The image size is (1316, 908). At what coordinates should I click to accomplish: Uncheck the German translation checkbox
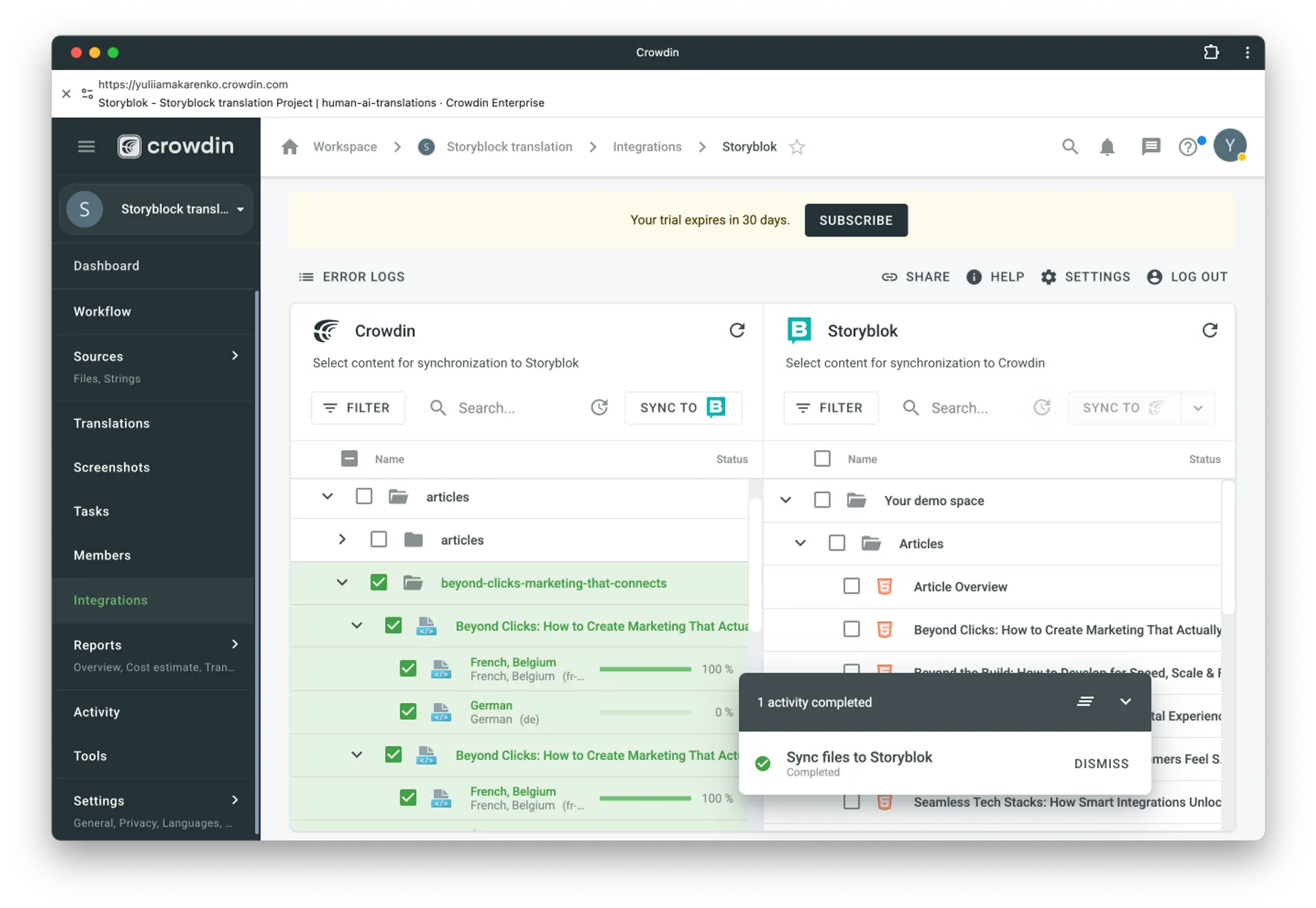[x=408, y=711]
